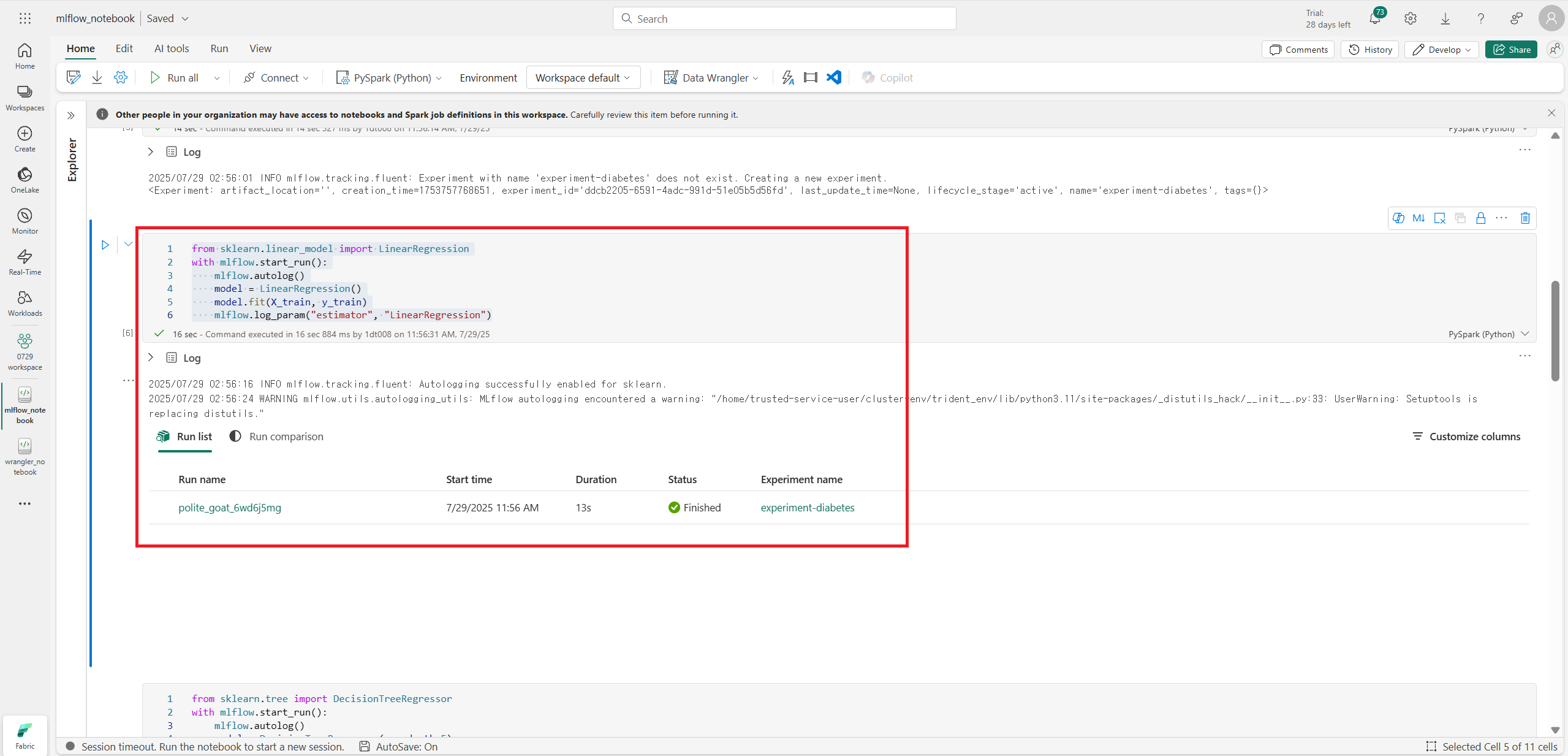Expand the Log section of cell 6
1568x756 pixels.
pyautogui.click(x=151, y=357)
